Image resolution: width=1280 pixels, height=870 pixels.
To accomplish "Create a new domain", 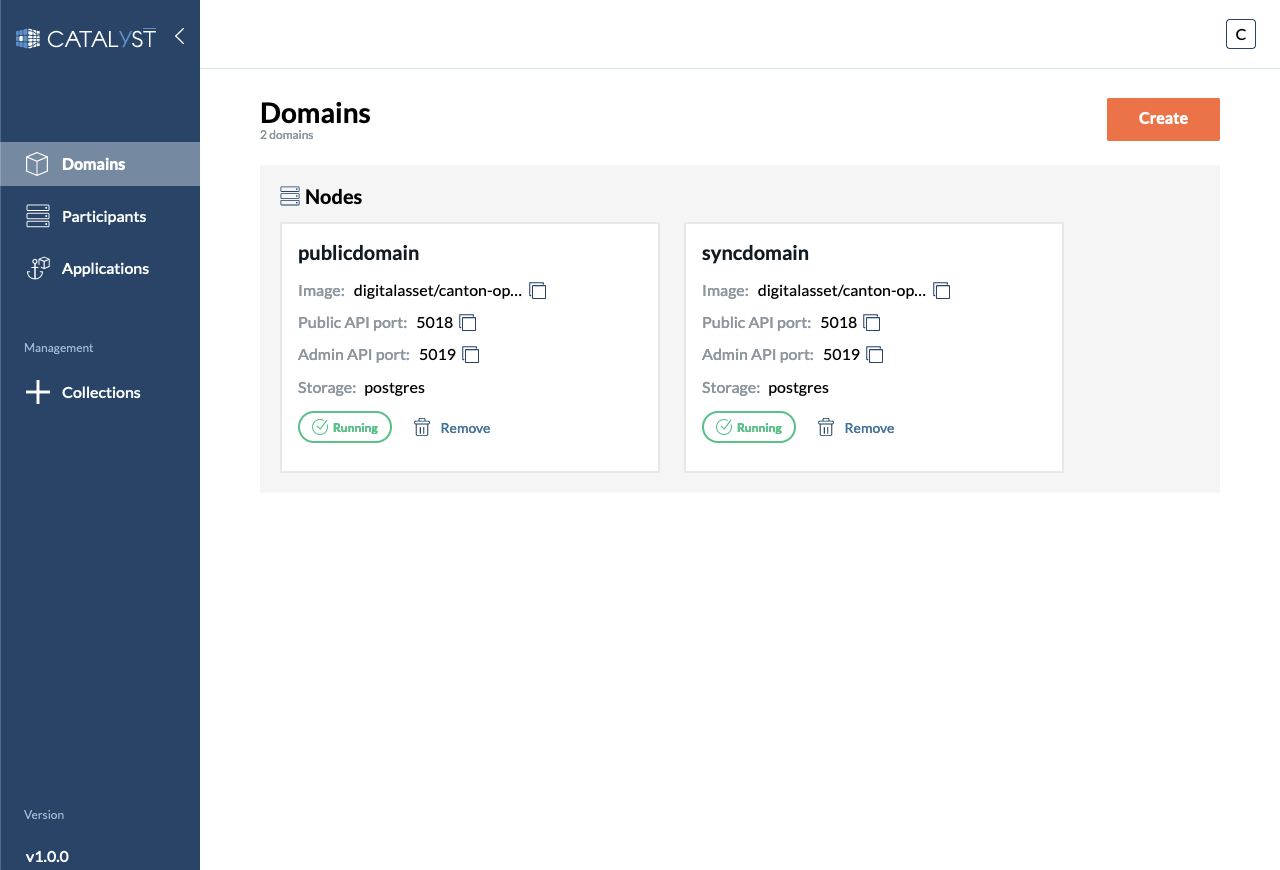I will [1163, 119].
